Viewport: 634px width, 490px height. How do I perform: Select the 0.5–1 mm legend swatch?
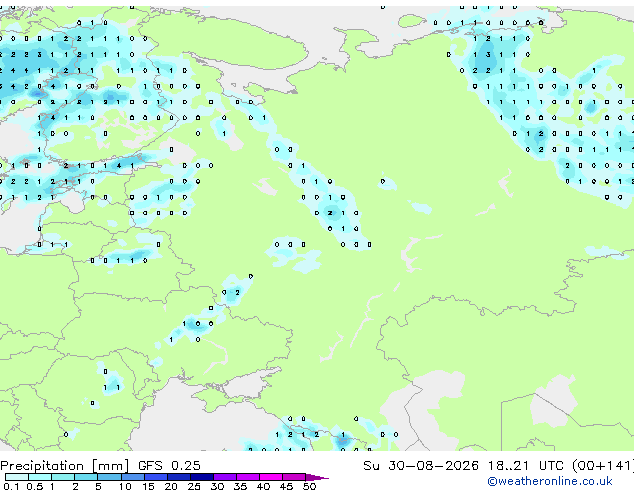coord(40,477)
